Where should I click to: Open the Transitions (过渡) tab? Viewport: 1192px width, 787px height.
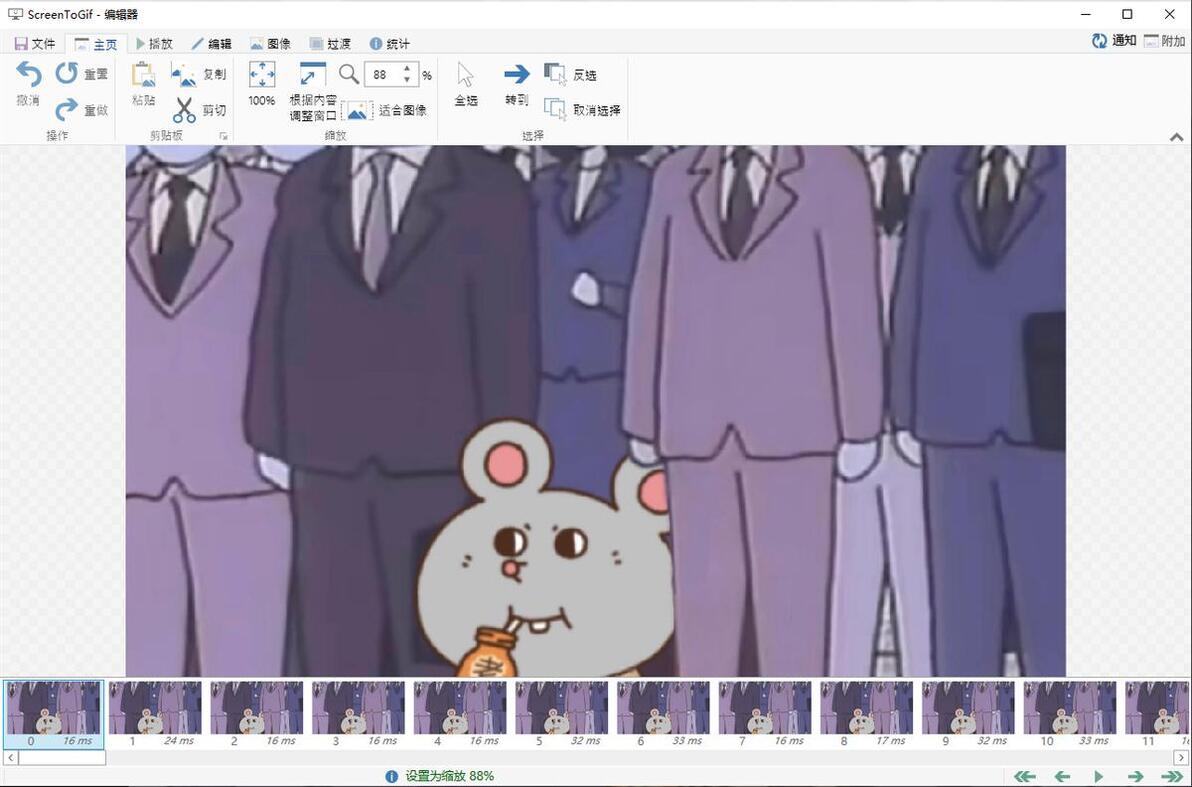click(x=330, y=44)
